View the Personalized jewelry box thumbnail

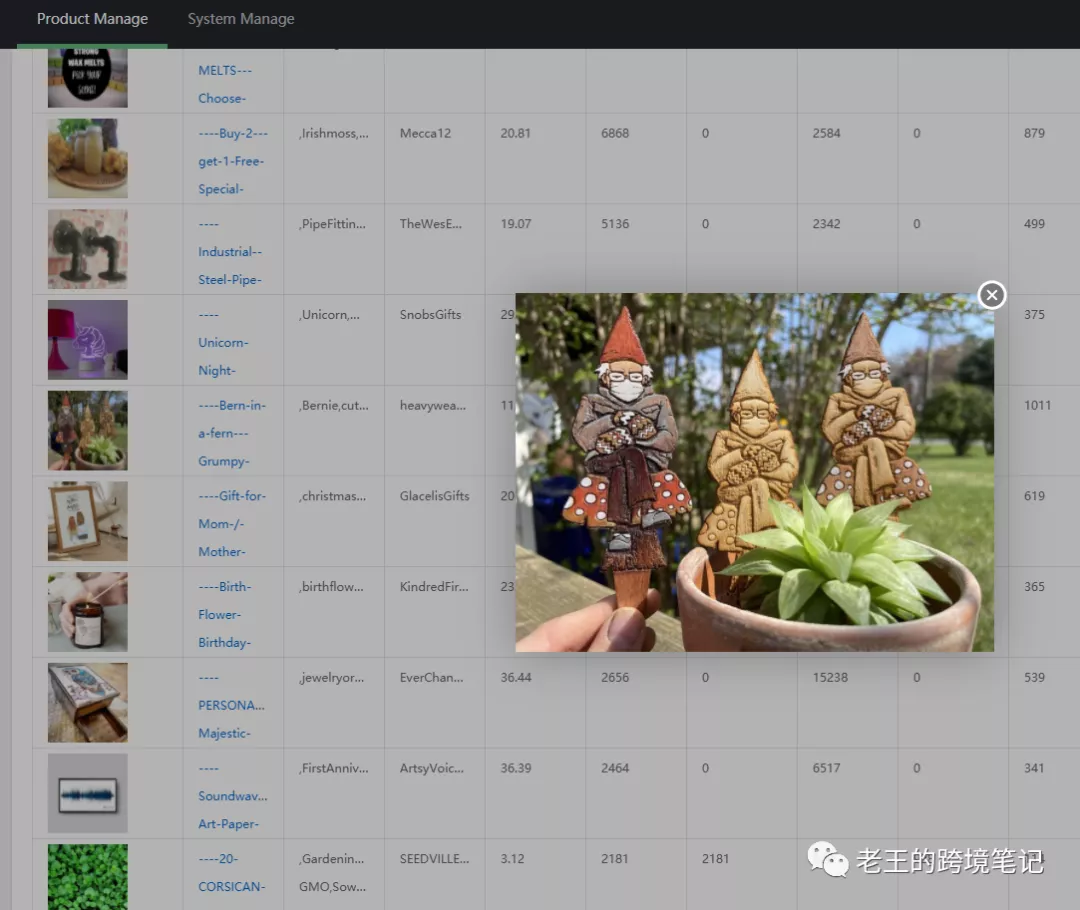[88, 702]
